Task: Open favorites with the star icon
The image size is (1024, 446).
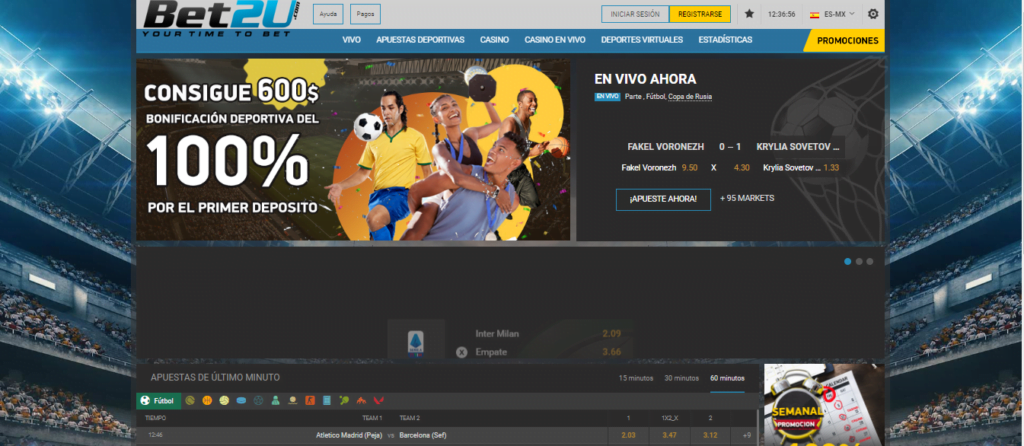Action: click(x=749, y=14)
